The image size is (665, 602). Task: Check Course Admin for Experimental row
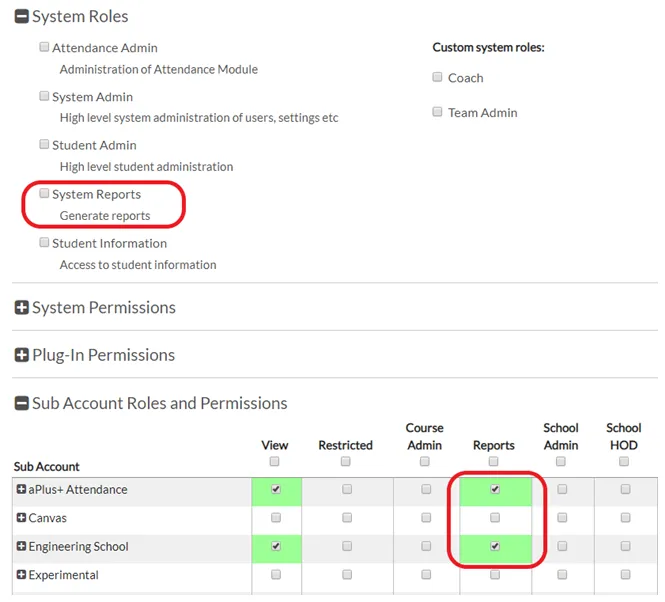pos(426,574)
